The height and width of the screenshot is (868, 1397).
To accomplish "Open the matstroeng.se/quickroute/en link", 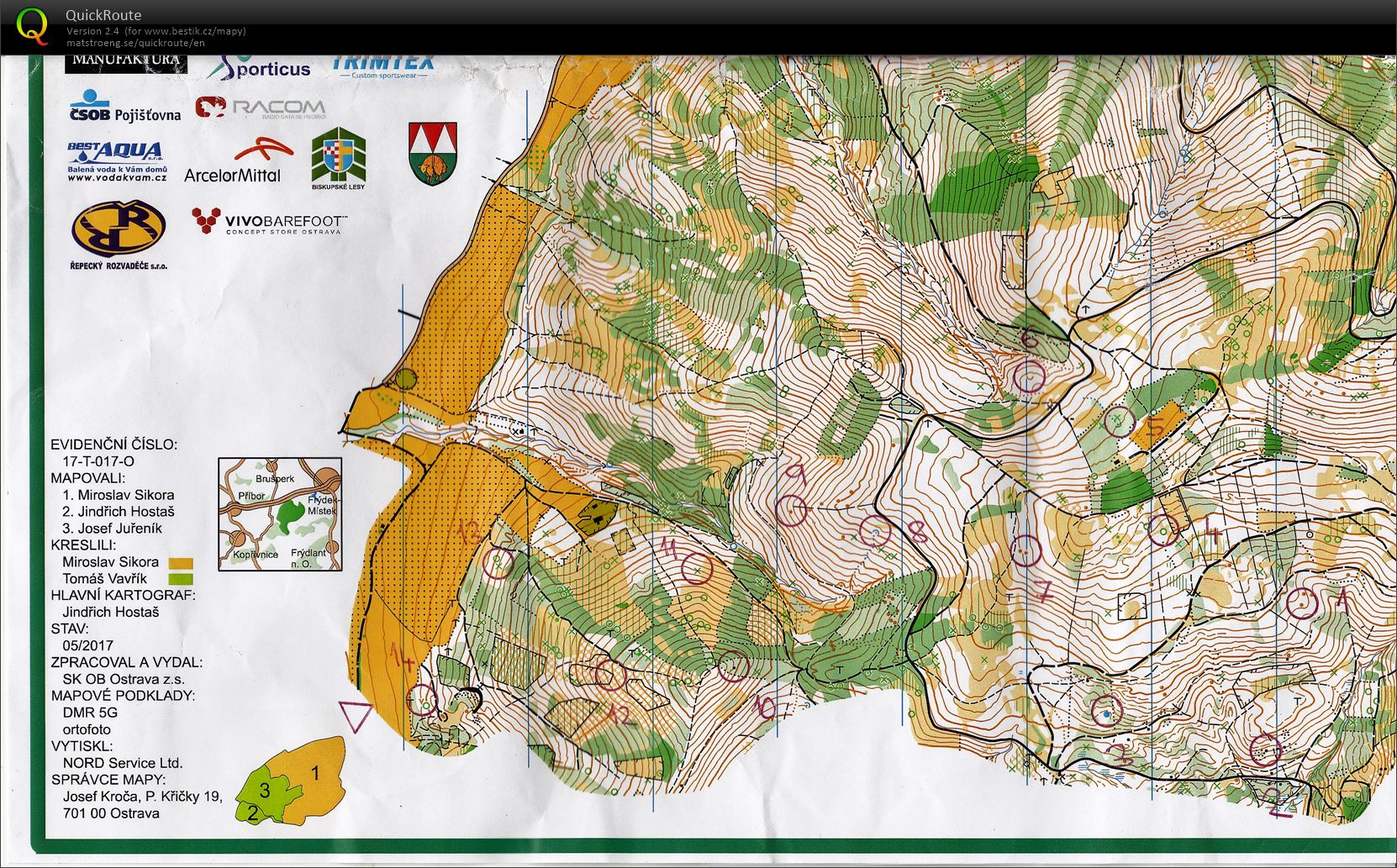I will coord(135,43).
